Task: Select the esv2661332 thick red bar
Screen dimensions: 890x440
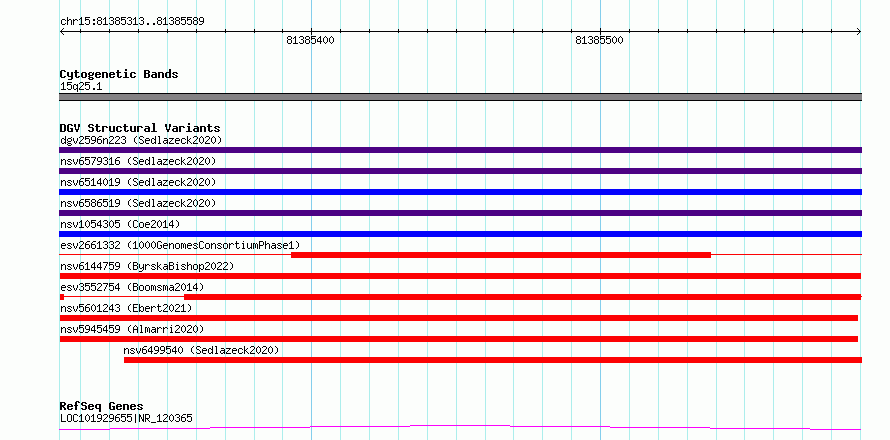Action: [x=501, y=255]
